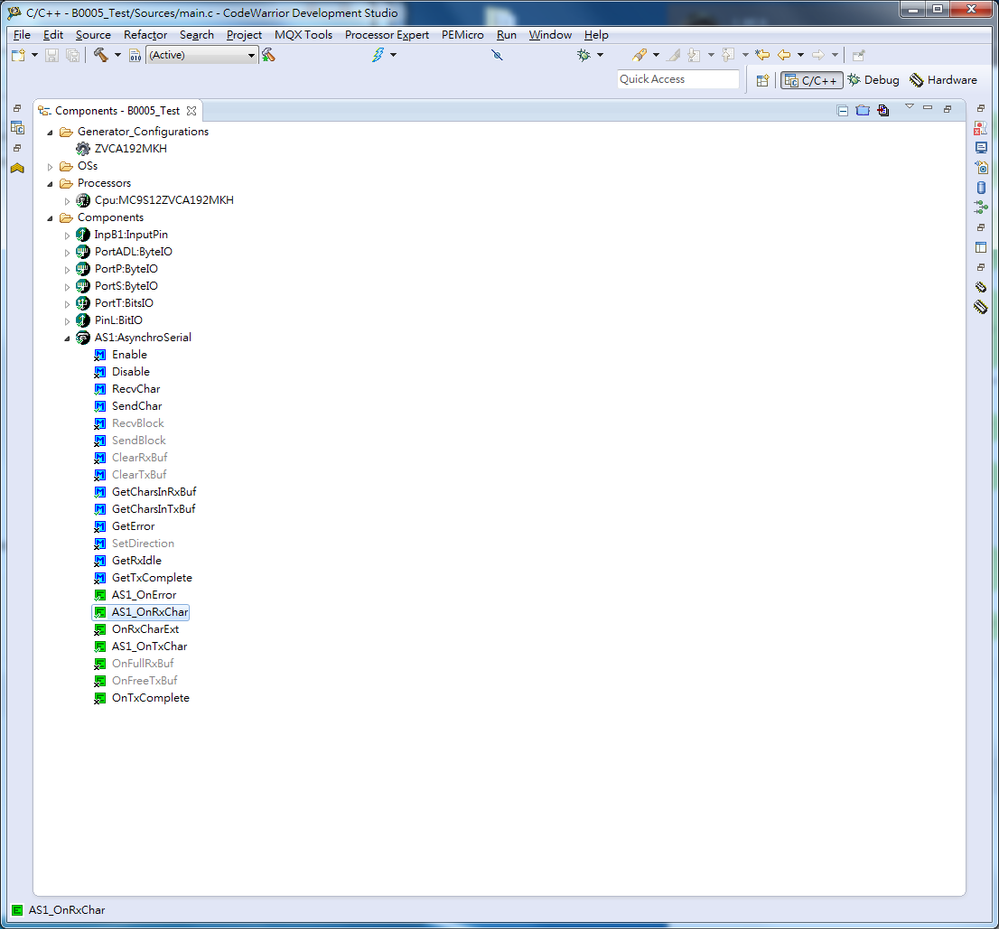Select the AS1_OnTxChar event

pyautogui.click(x=150, y=647)
